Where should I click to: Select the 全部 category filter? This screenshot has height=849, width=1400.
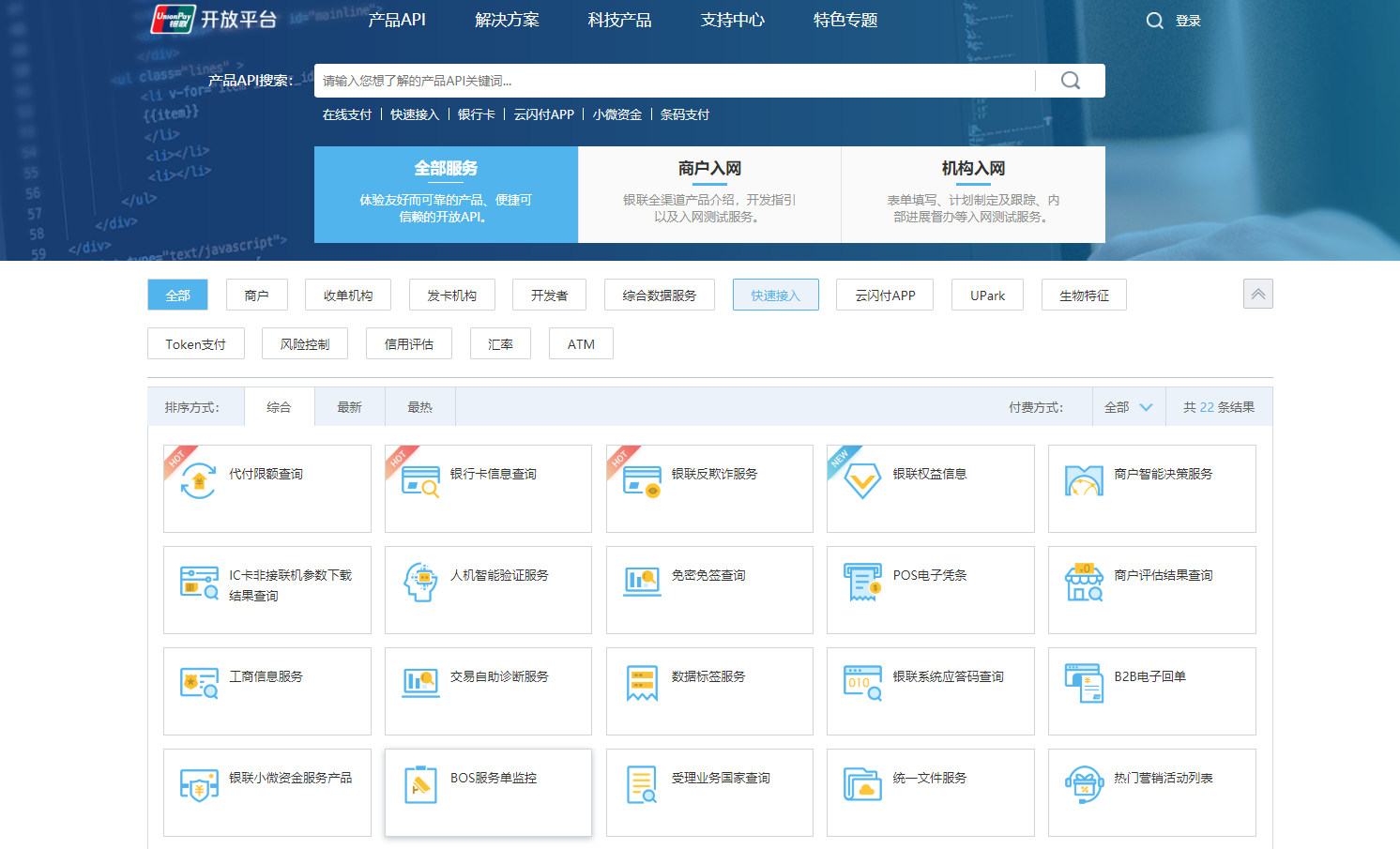click(178, 295)
